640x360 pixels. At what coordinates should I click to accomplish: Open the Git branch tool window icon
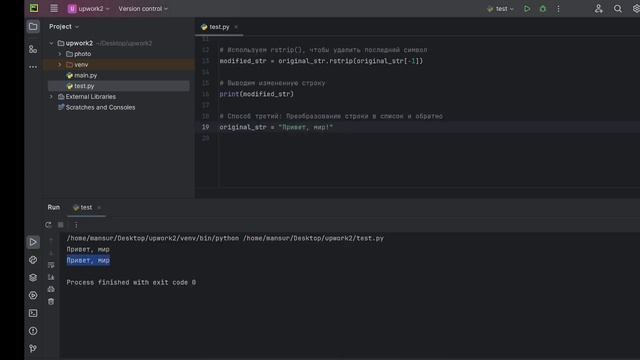(x=33, y=348)
